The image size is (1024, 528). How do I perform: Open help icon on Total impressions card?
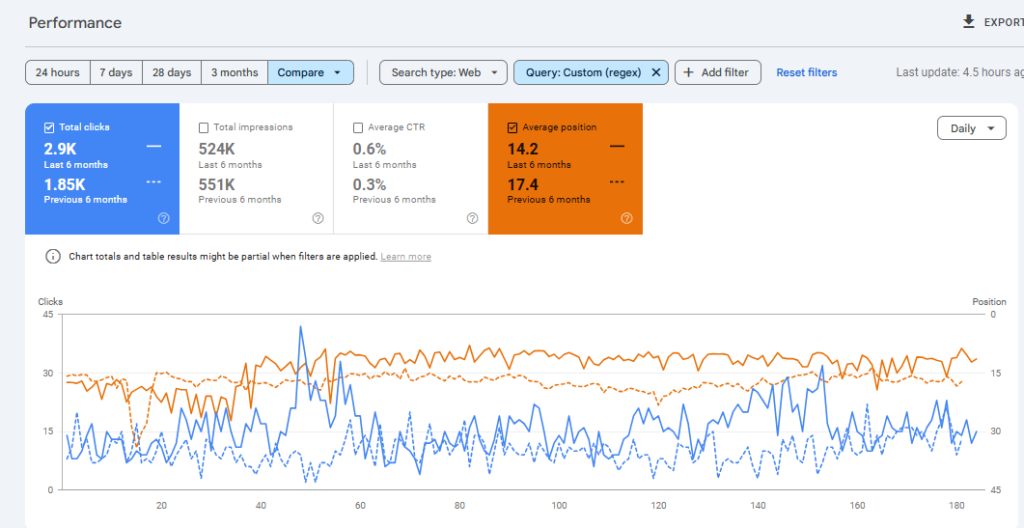[x=318, y=218]
